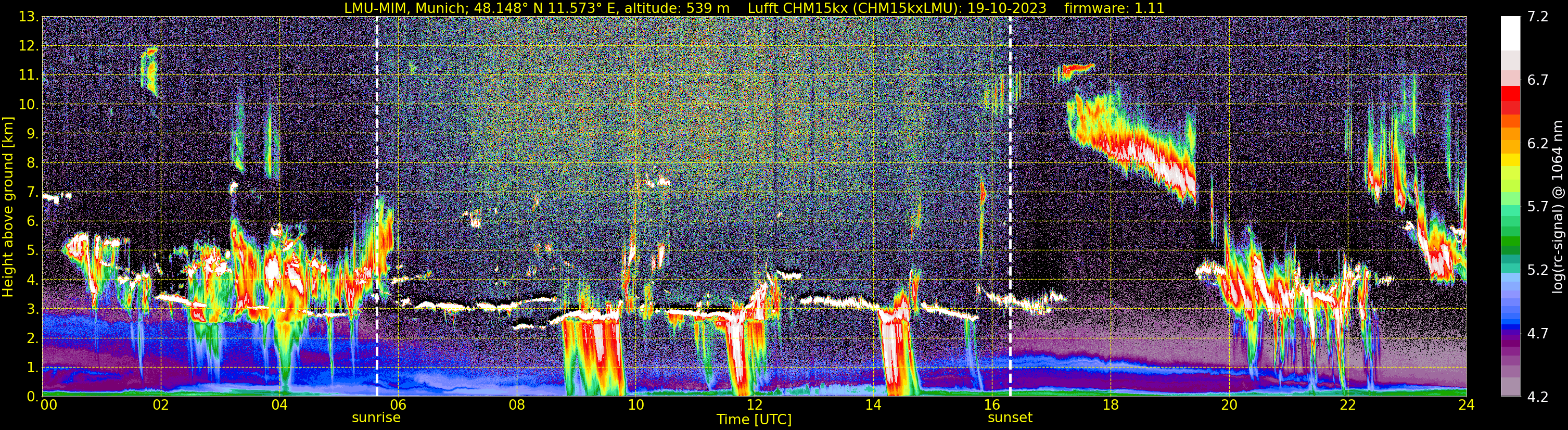Screen dimensions: 1568x430
Task: Click the 'Time [UTC]' axis label
Action: coord(754,419)
